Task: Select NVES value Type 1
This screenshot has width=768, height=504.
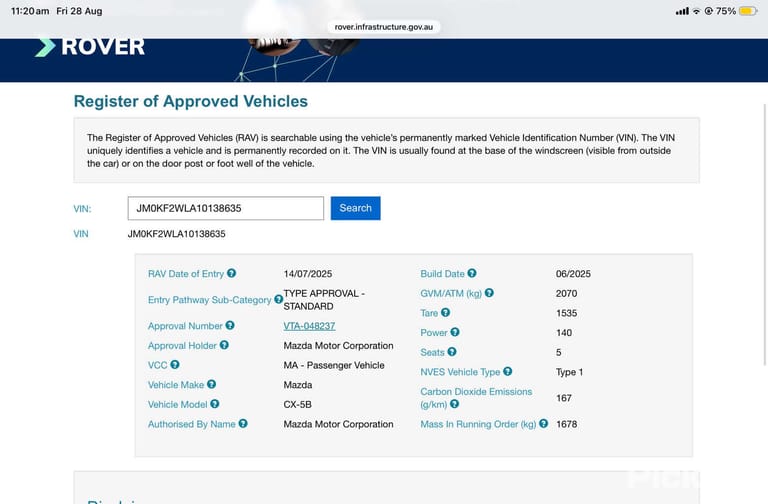Action: 569,372
